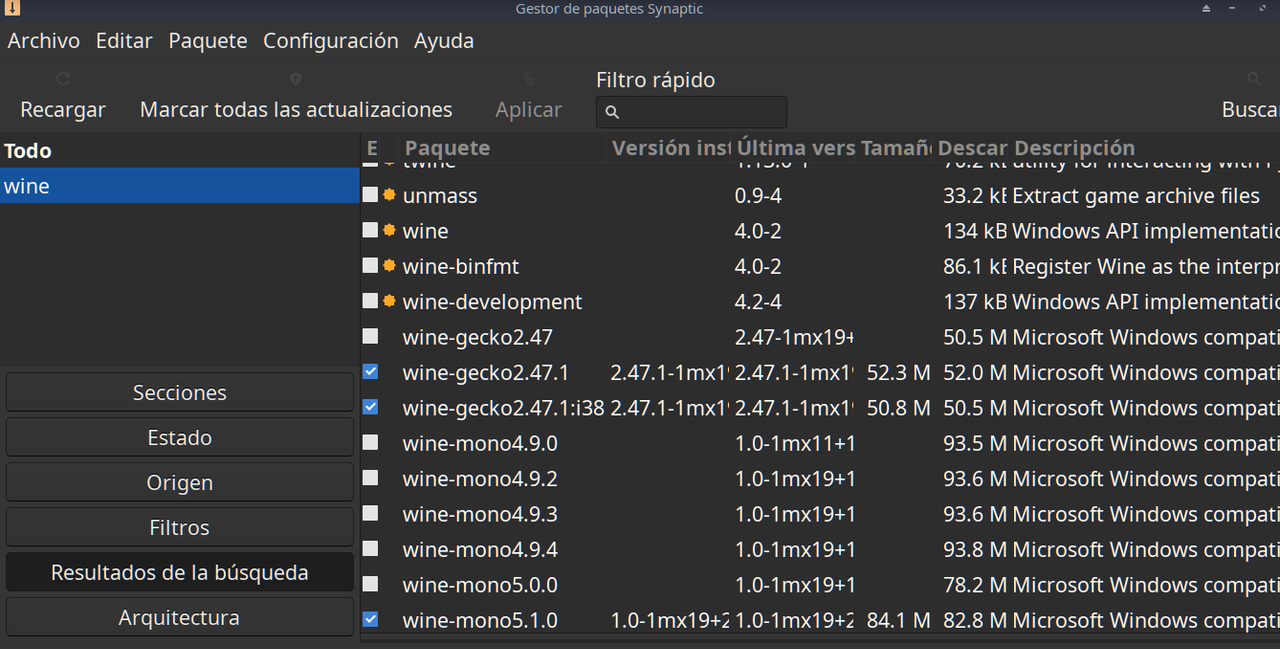Click the Recargar reload toolbar button
The height and width of the screenshot is (649, 1280).
click(x=63, y=97)
